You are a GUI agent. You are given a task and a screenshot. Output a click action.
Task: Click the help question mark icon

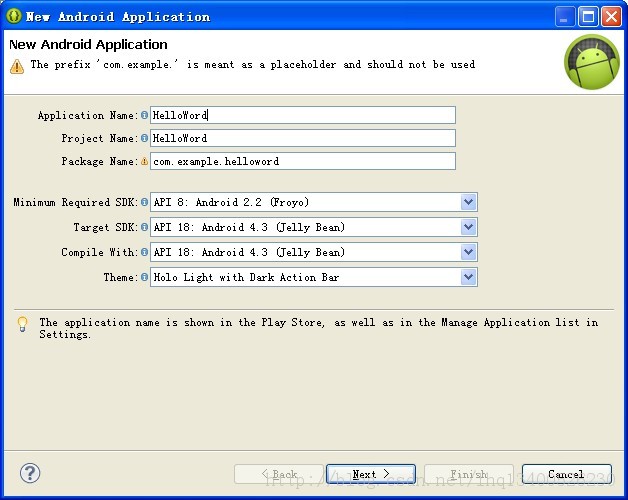30,473
